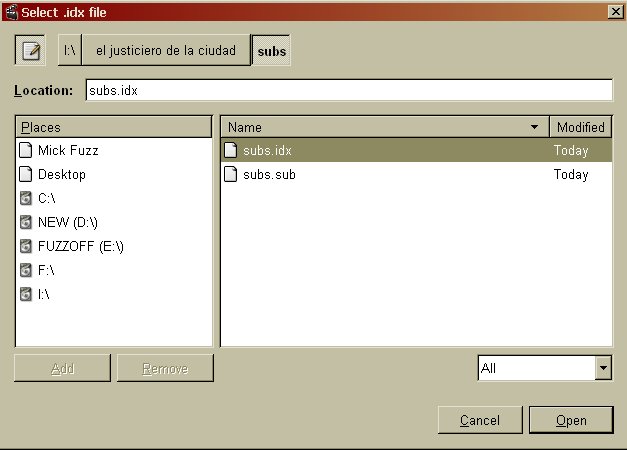Viewport: 627px width, 450px height.
Task: Open the selected .idx file
Action: [571, 420]
